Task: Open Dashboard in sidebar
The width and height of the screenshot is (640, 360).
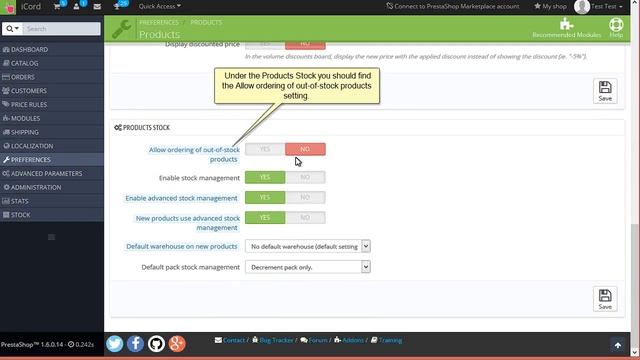Action: pyautogui.click(x=52, y=49)
